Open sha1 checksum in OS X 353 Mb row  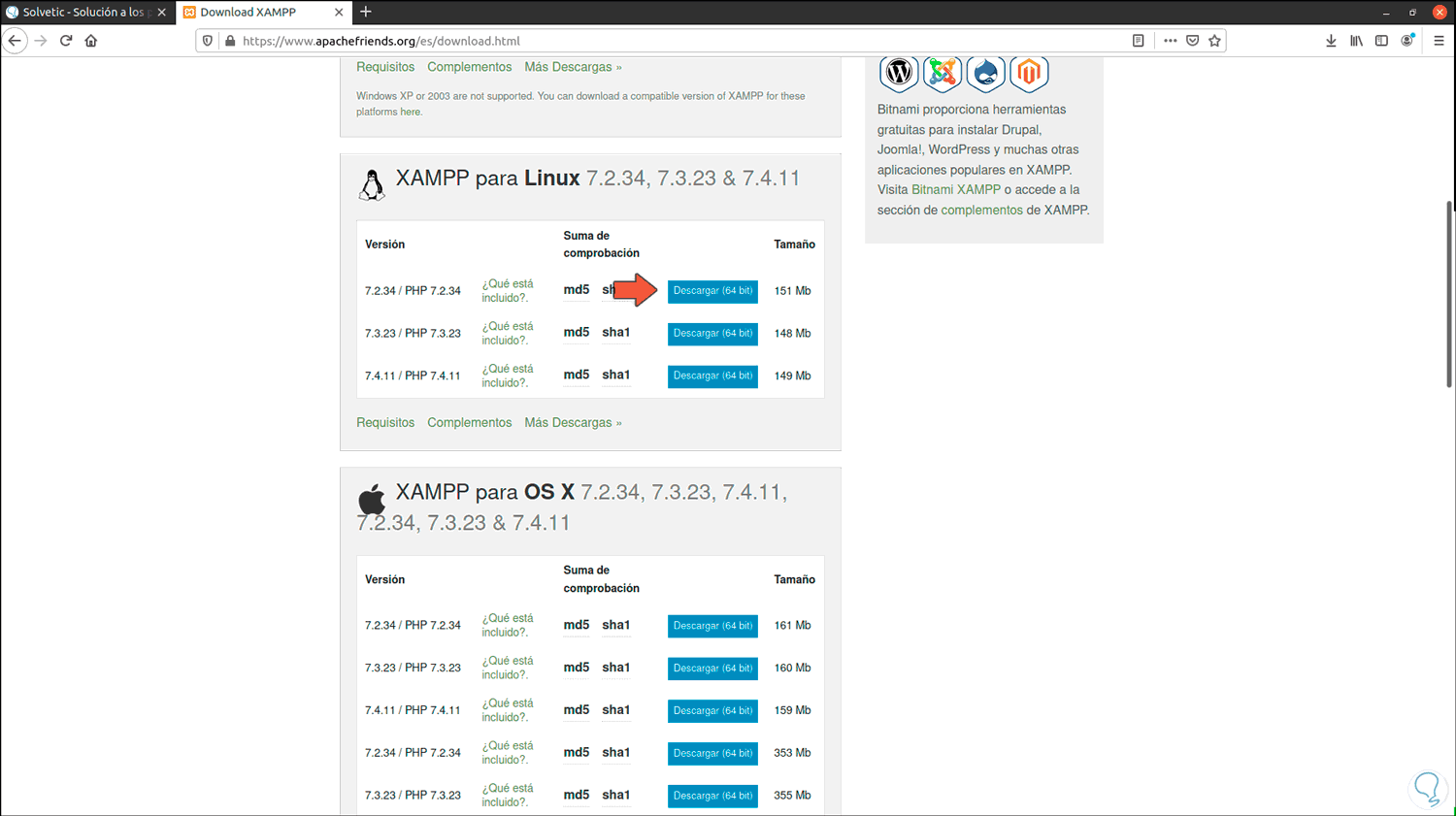pos(616,753)
